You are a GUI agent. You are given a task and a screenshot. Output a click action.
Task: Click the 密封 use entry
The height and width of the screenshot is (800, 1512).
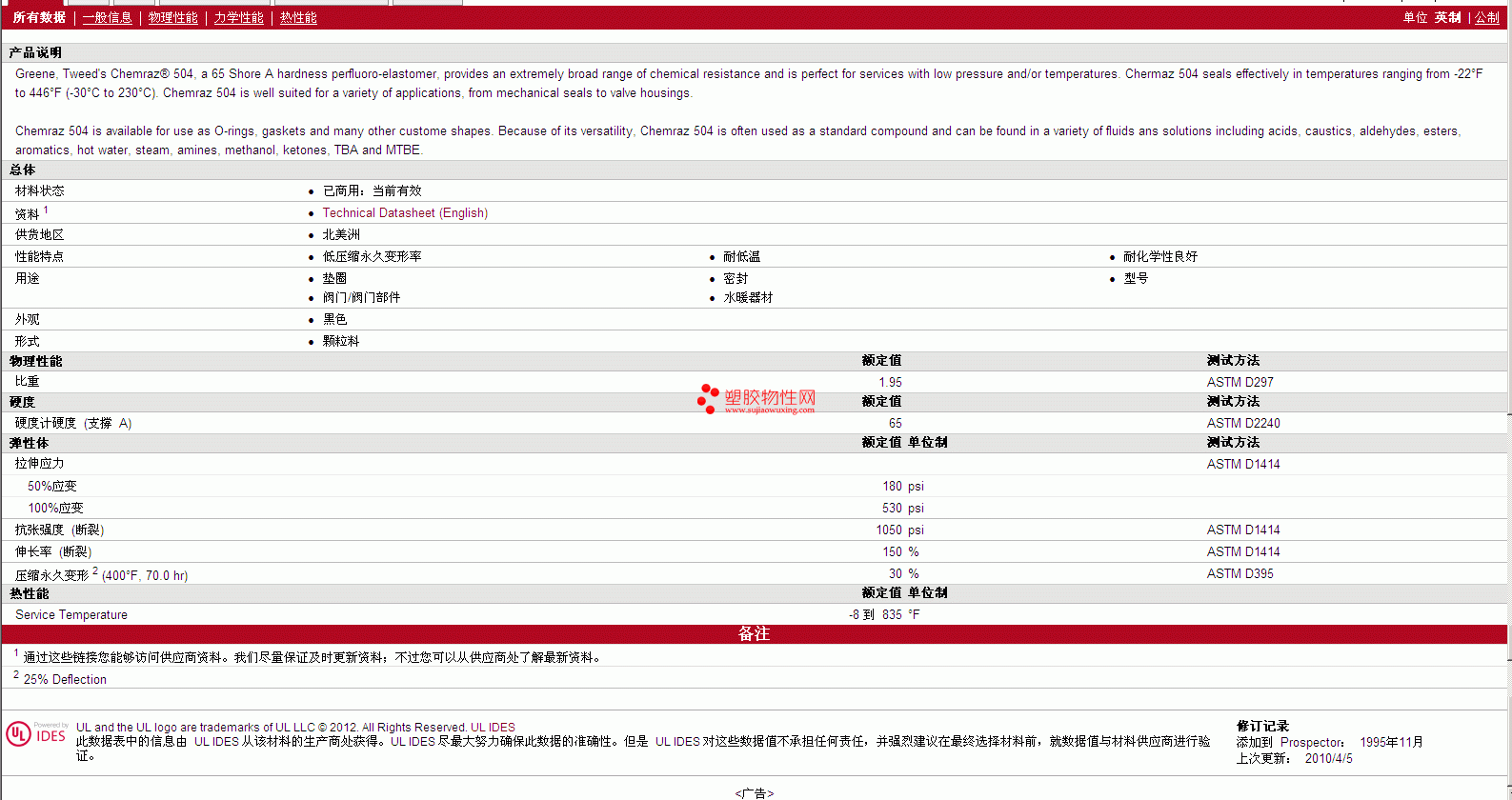tap(736, 278)
